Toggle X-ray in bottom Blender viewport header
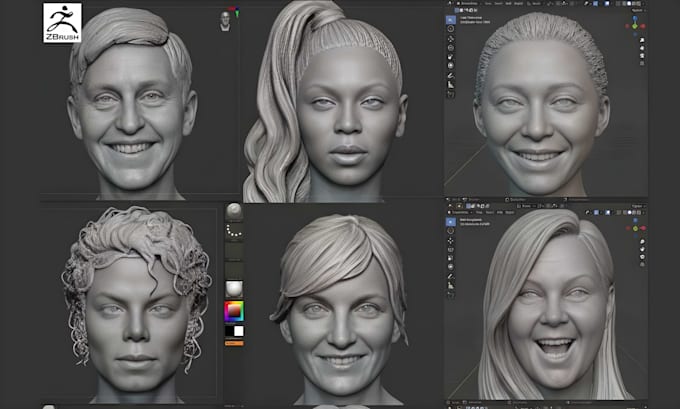Screen dimensions: 680x409 618,213
